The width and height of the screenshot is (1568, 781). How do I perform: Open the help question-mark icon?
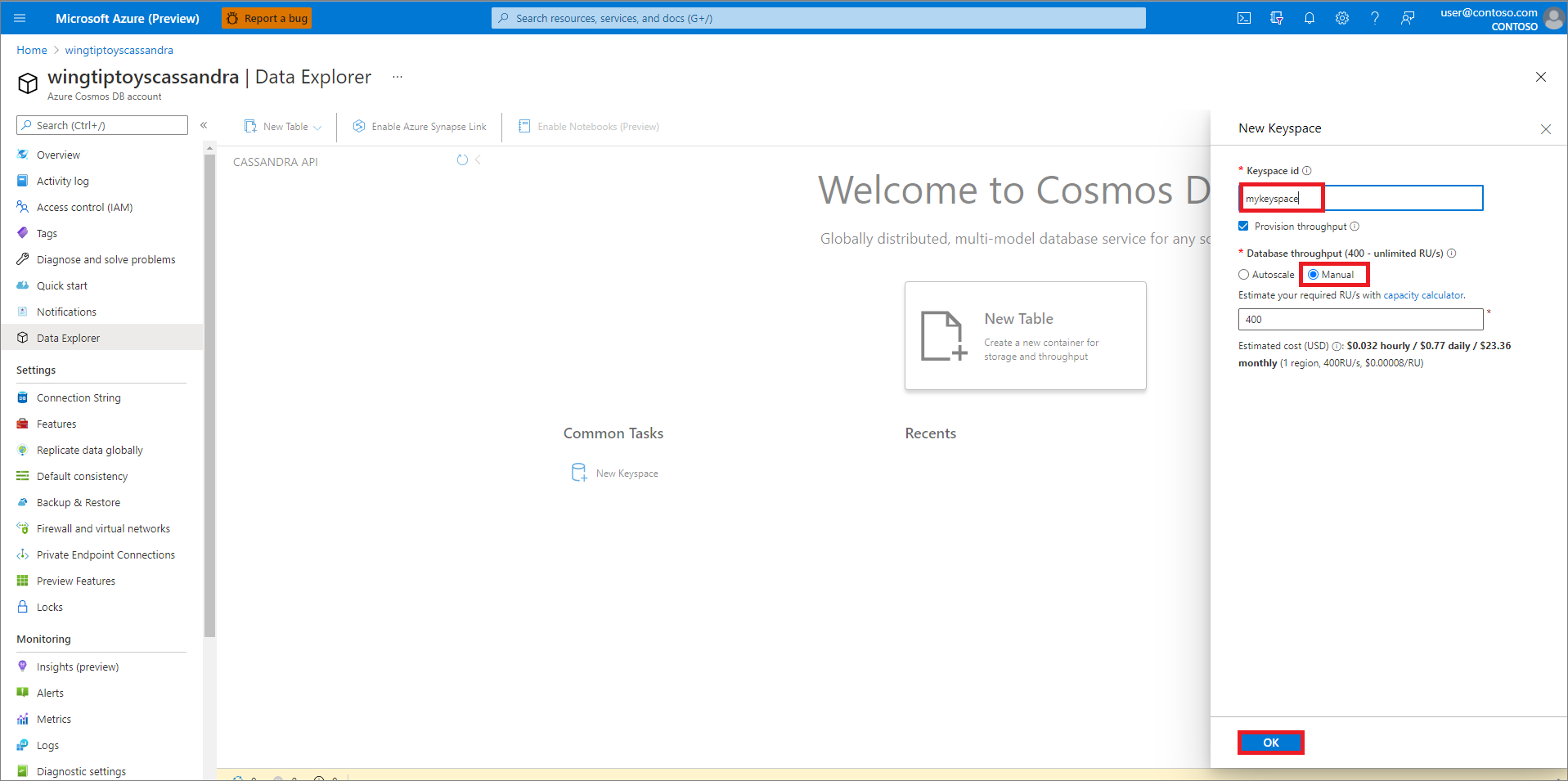[x=1374, y=17]
